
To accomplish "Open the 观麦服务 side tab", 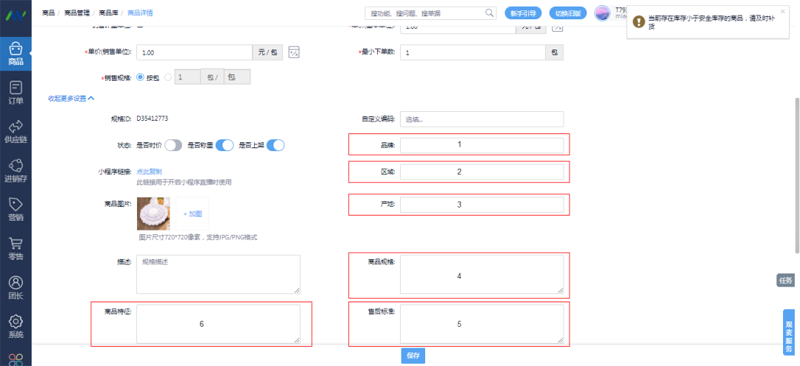I will [x=789, y=332].
